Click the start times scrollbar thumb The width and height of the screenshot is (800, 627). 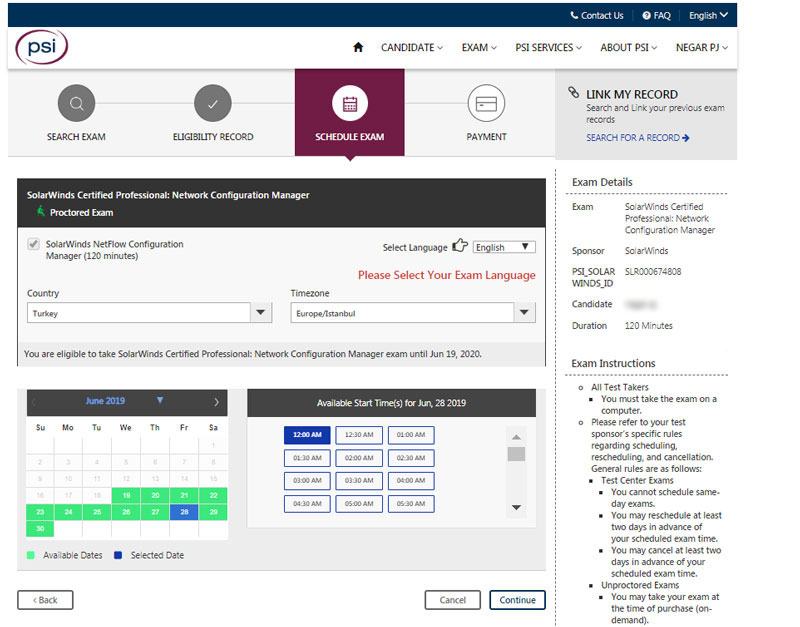point(516,454)
